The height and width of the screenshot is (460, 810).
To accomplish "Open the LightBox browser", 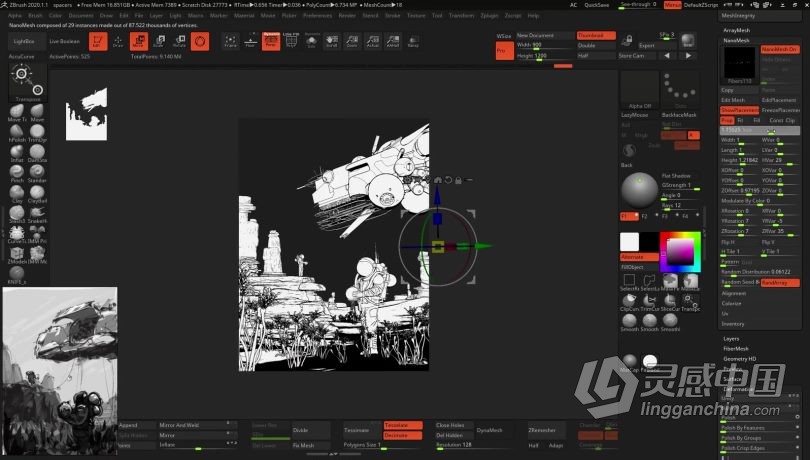I will (x=24, y=41).
